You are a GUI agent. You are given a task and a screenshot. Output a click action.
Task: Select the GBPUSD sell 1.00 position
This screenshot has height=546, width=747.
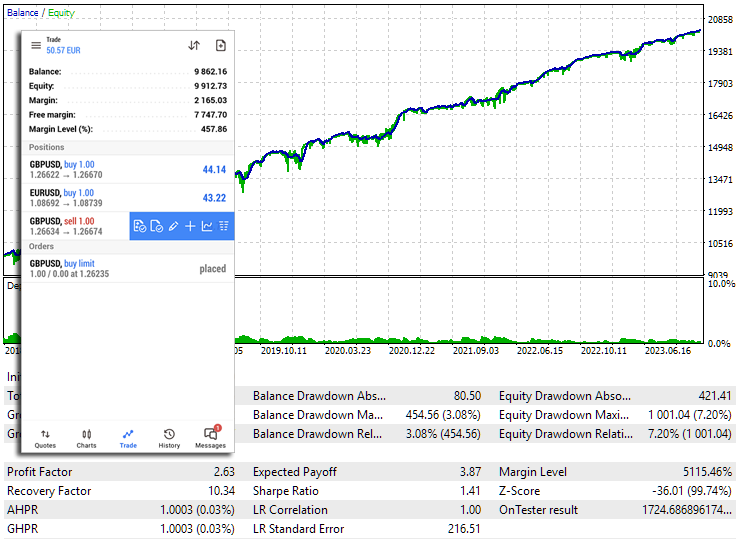(x=75, y=226)
